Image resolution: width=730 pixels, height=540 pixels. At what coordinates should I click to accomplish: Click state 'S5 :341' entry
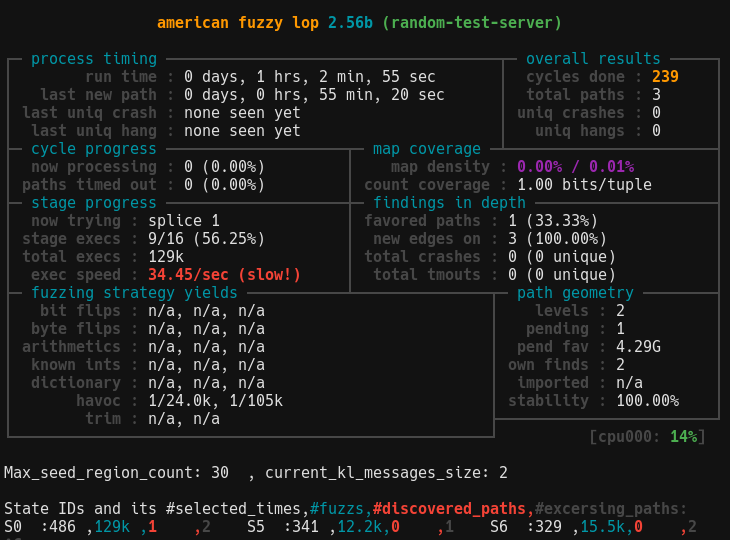[283, 526]
